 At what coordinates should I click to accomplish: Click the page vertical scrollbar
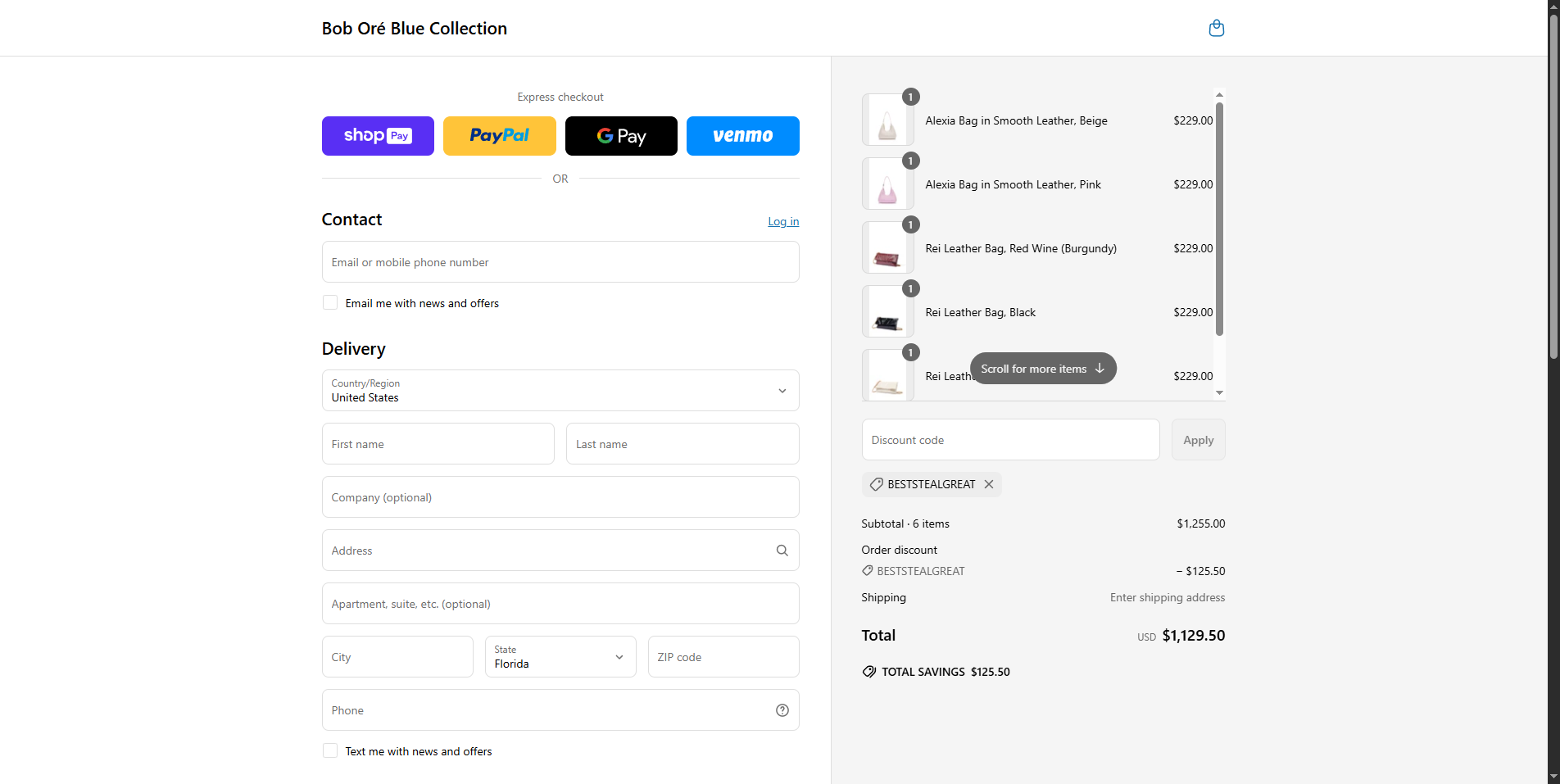pos(1553,188)
